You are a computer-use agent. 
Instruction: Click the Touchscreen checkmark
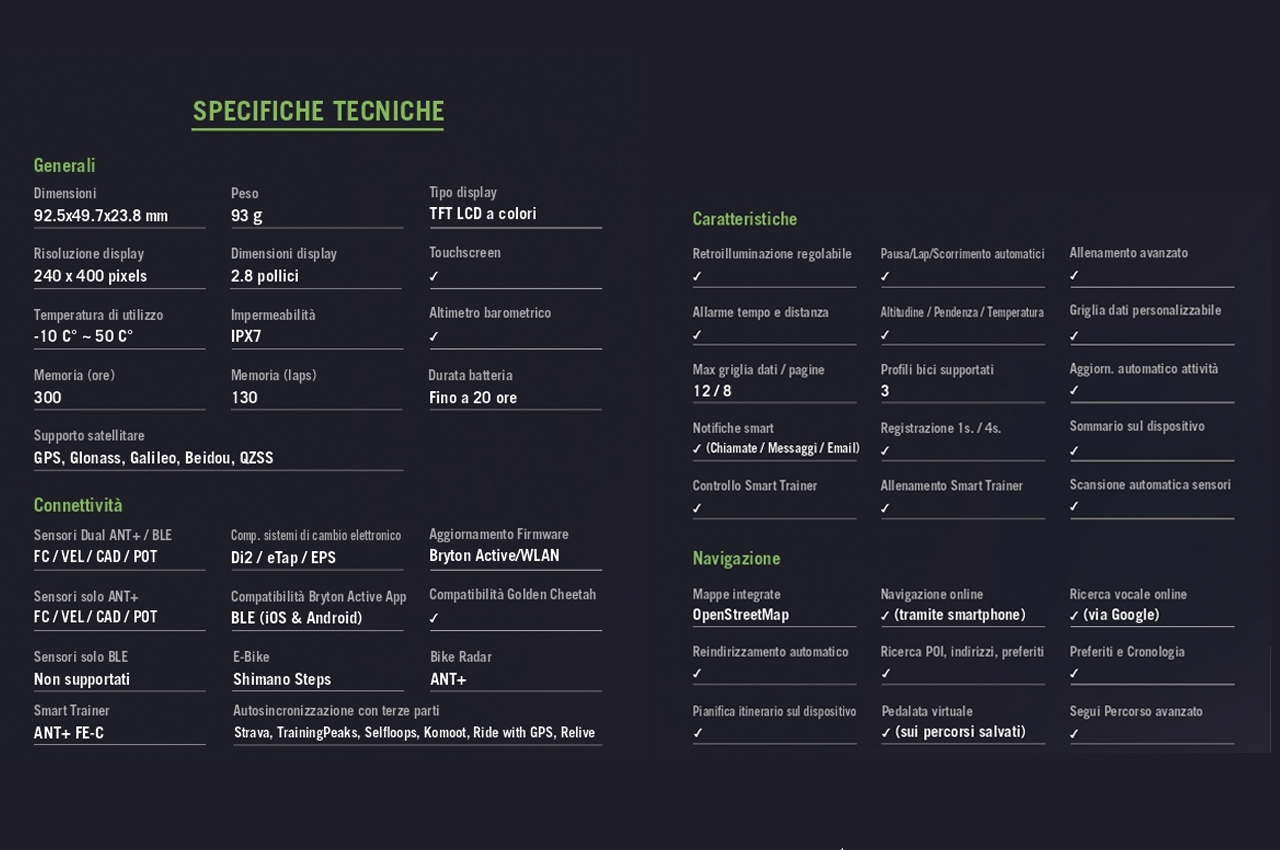434,276
